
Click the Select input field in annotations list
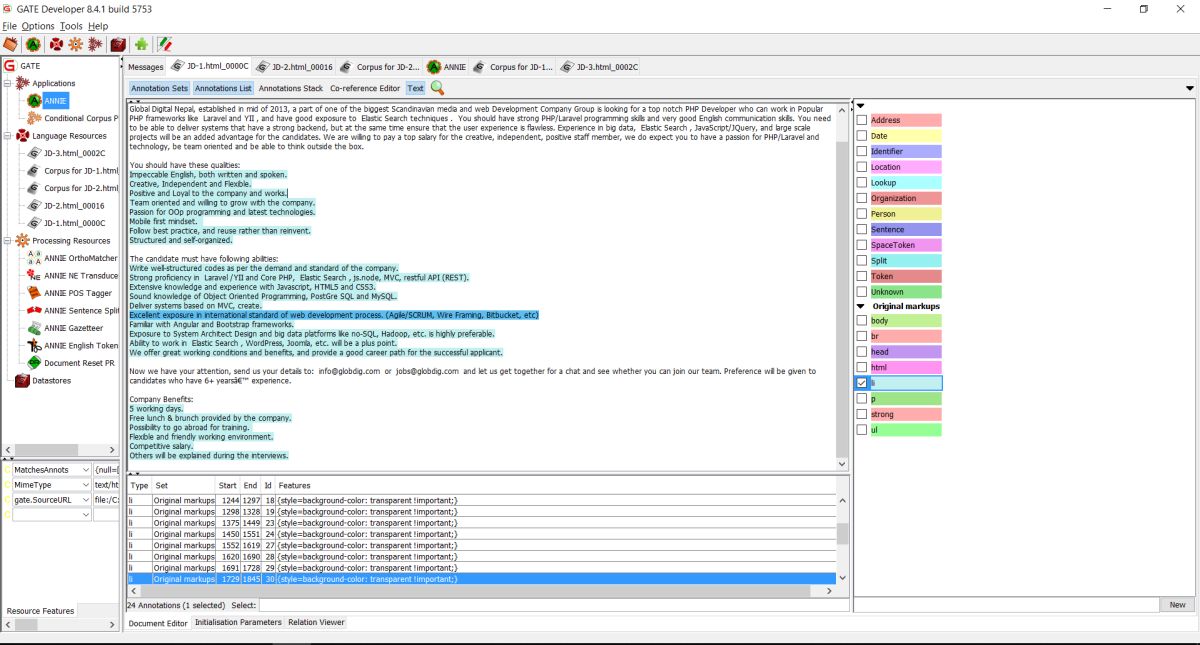[554, 605]
